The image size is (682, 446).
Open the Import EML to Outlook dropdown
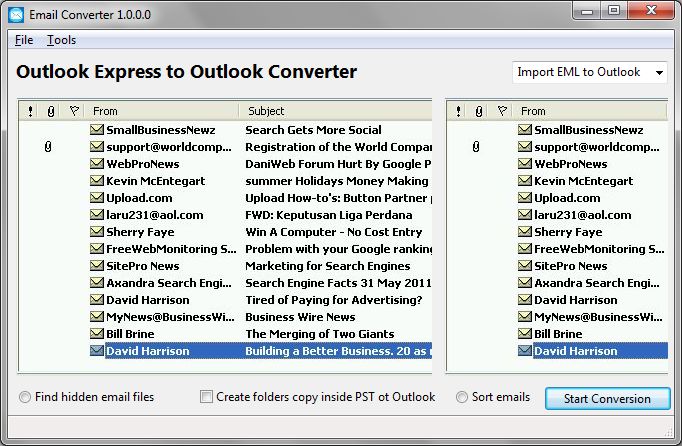click(589, 72)
